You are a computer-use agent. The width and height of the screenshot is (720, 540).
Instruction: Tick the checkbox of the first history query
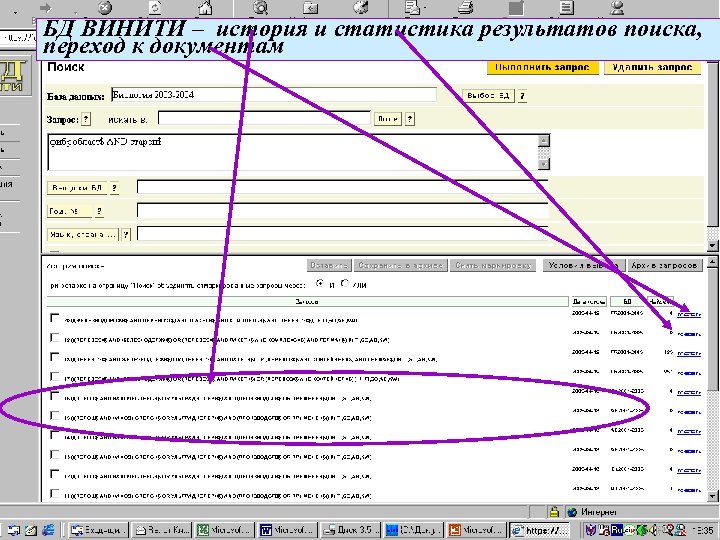tap(55, 318)
